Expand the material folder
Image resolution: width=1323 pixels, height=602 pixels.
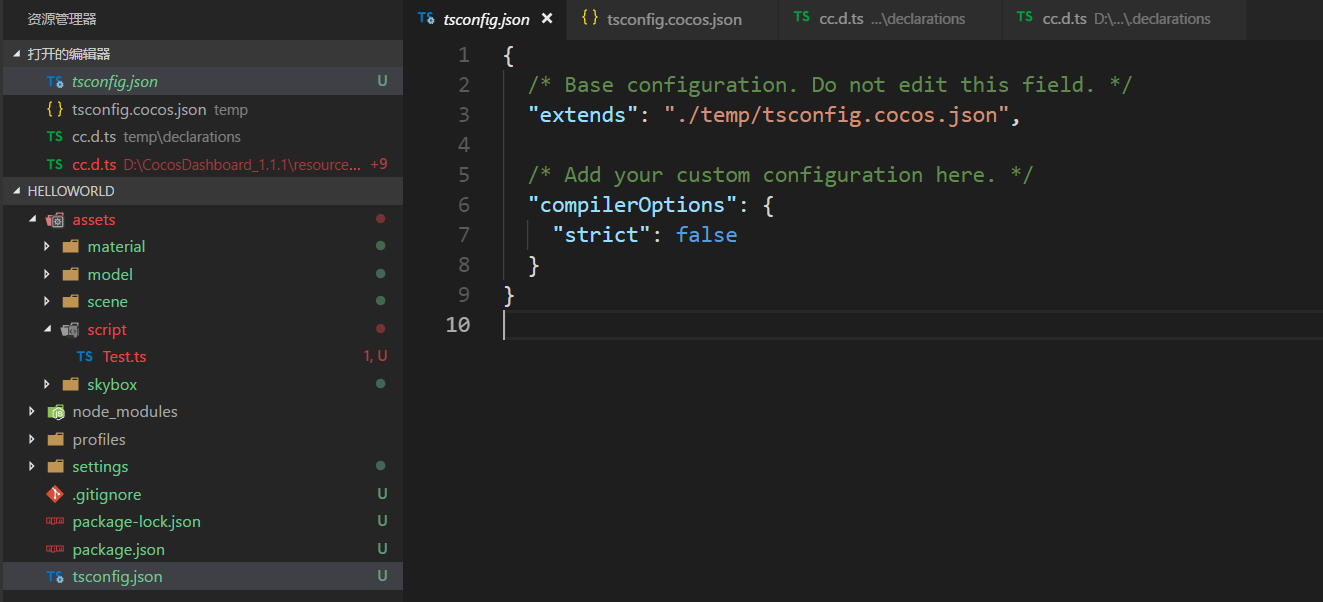click(x=47, y=247)
